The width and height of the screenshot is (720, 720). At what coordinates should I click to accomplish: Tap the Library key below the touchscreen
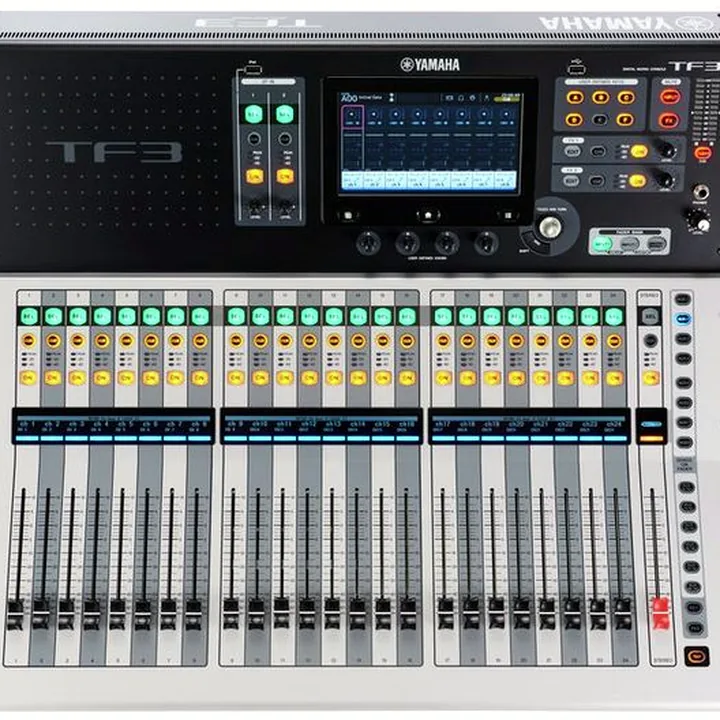pyautogui.click(x=349, y=215)
